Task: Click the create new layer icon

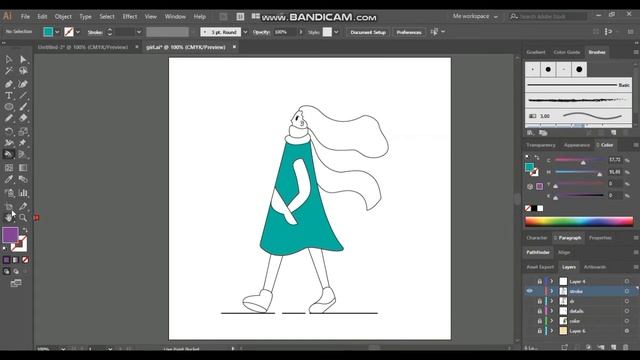Action: pos(613,347)
